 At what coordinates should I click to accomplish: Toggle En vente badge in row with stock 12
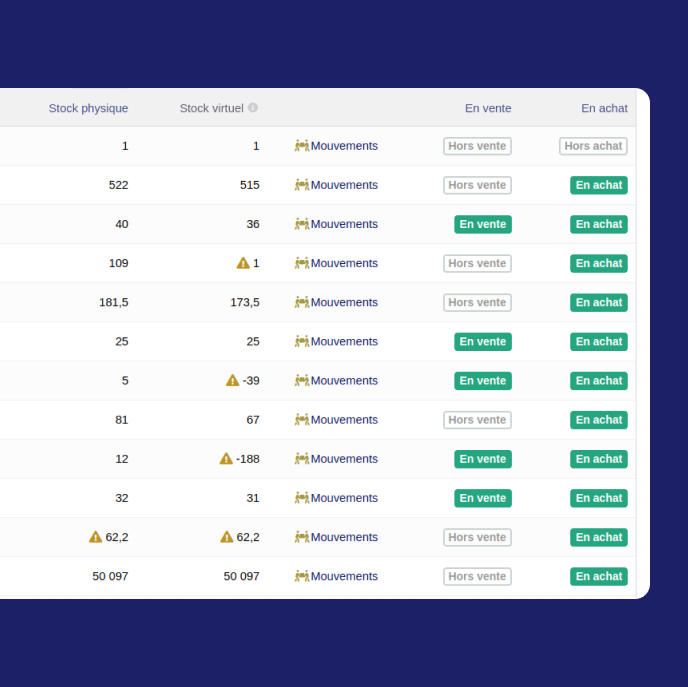click(x=482, y=459)
